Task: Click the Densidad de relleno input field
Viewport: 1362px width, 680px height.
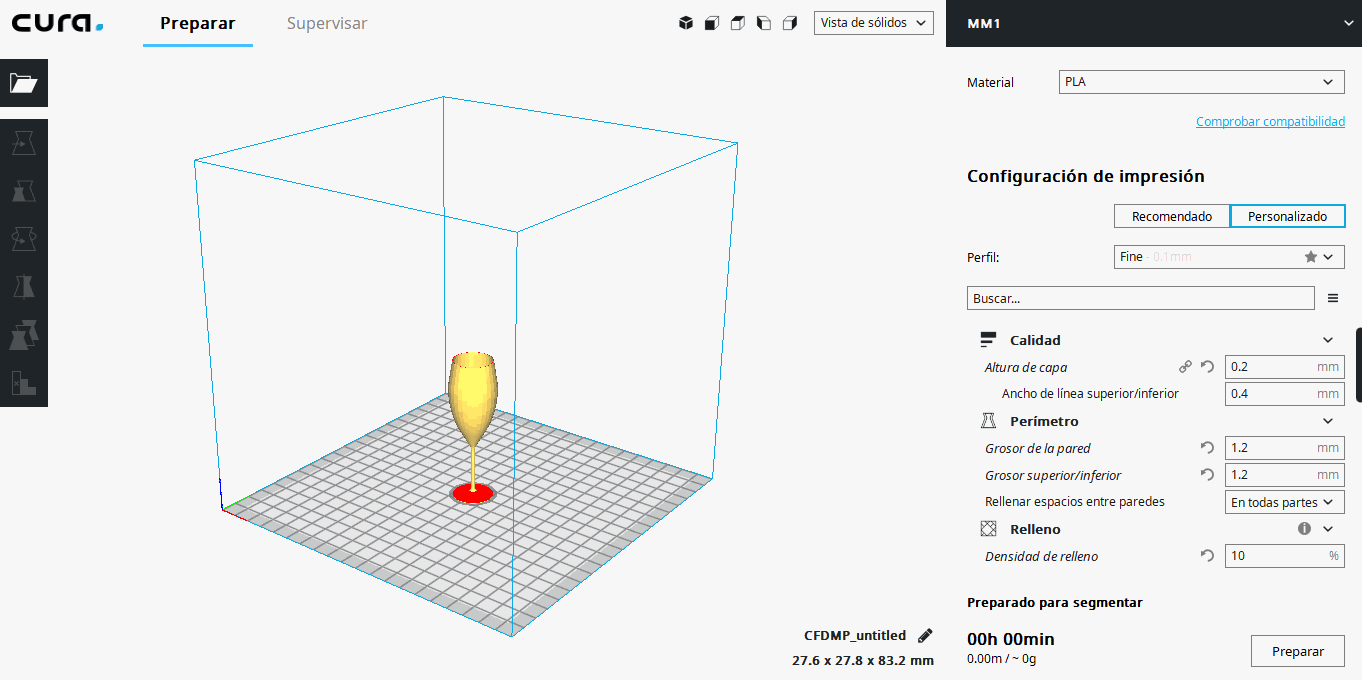Action: coord(1274,556)
